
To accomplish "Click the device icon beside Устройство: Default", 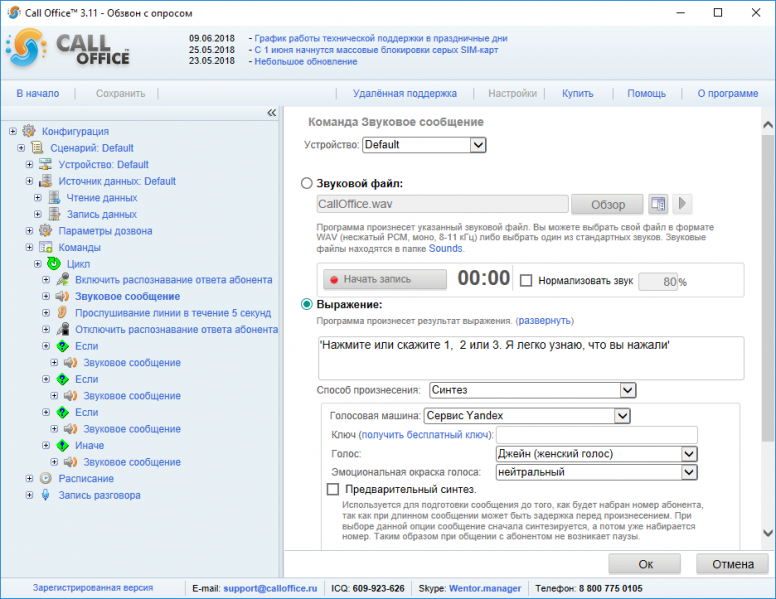I will (x=46, y=164).
